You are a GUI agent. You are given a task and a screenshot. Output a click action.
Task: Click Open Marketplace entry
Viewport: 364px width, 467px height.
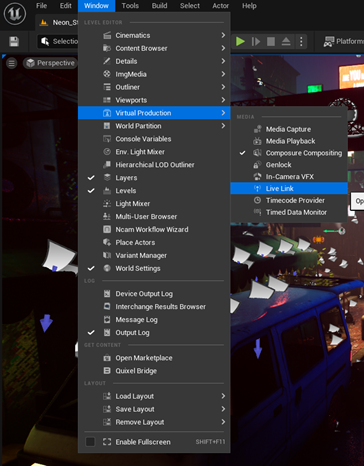154,358
